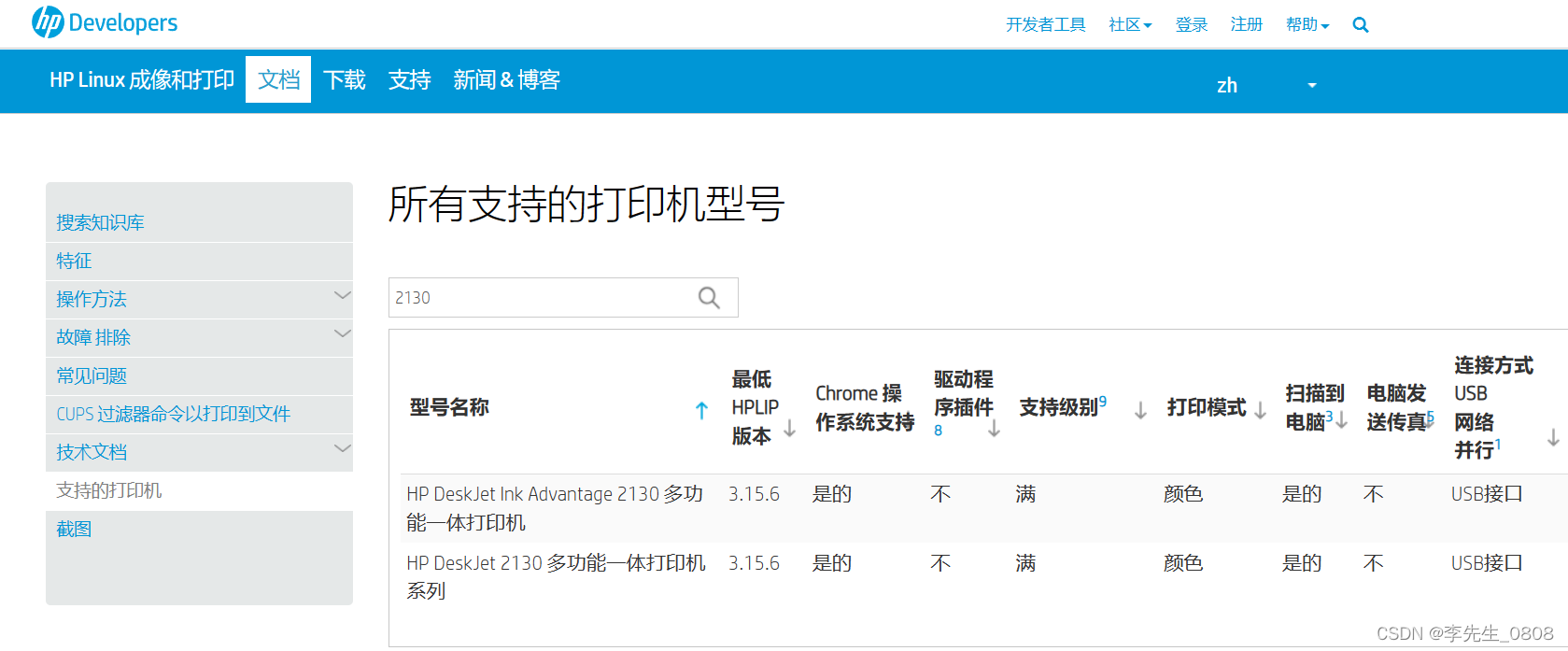Sort by 型号名称 using the blue up arrow
This screenshot has width=1568, height=651.
click(701, 410)
